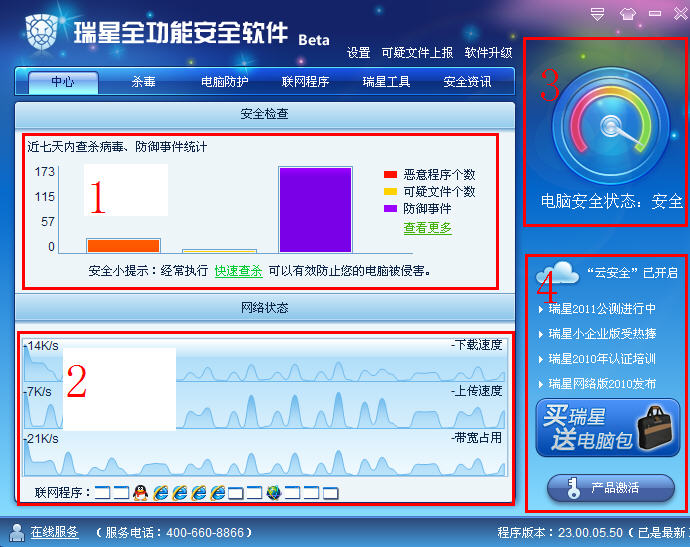Open the main menu dropdown icon in title bar
690x547 pixels.
coord(597,14)
